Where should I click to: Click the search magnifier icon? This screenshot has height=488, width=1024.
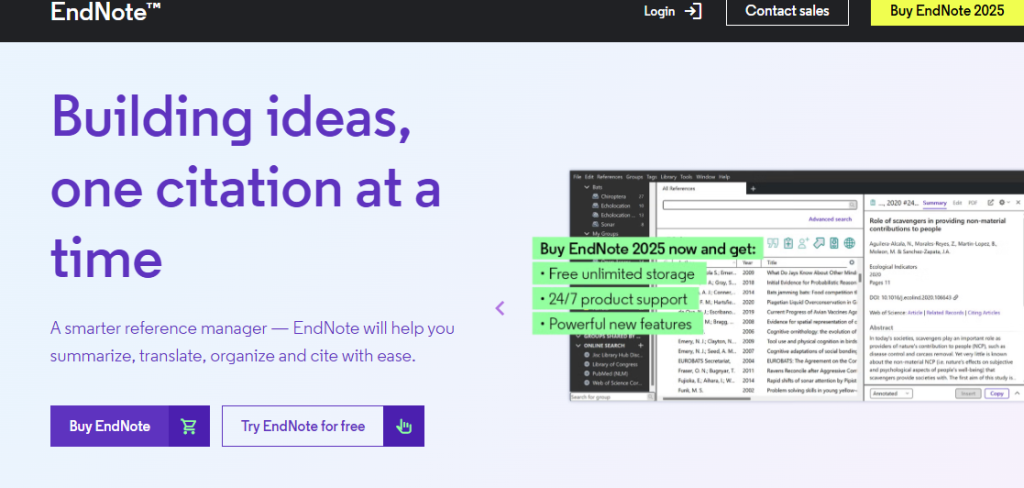(852, 204)
